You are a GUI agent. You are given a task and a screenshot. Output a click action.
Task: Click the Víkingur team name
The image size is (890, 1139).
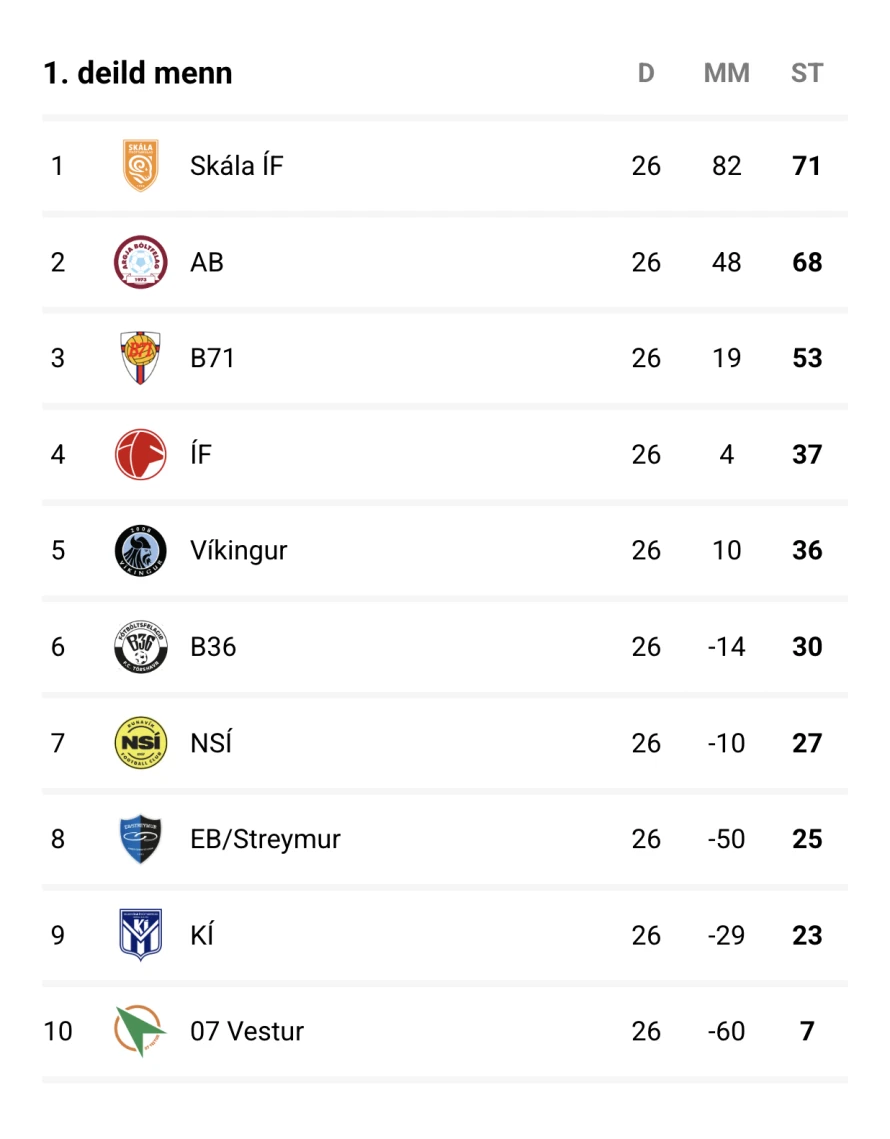coord(239,550)
